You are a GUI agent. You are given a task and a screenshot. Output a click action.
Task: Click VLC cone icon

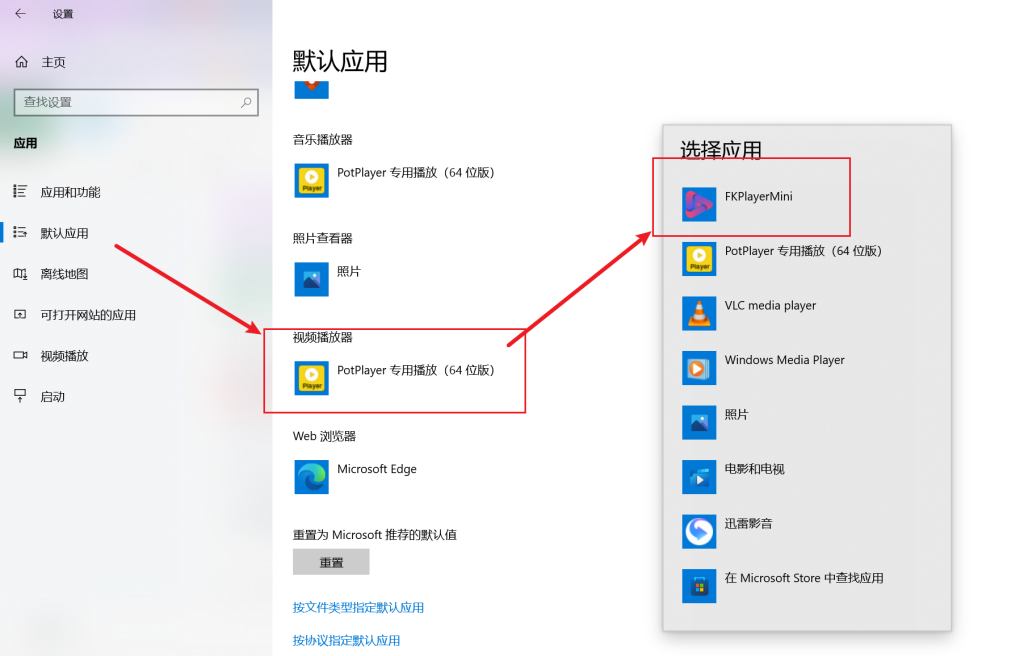click(x=699, y=314)
